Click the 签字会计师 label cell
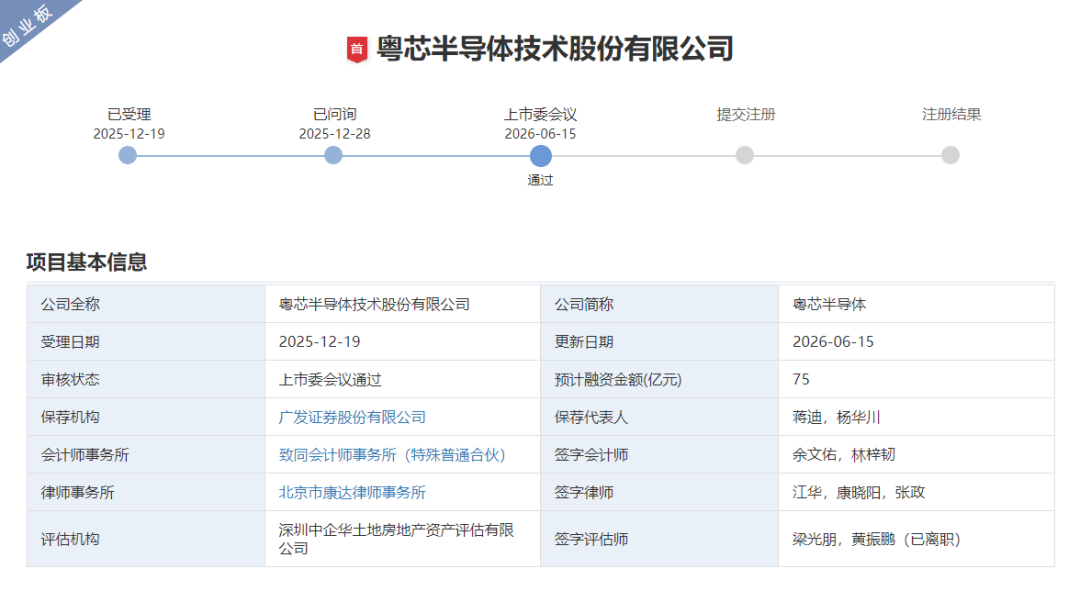 click(x=660, y=455)
